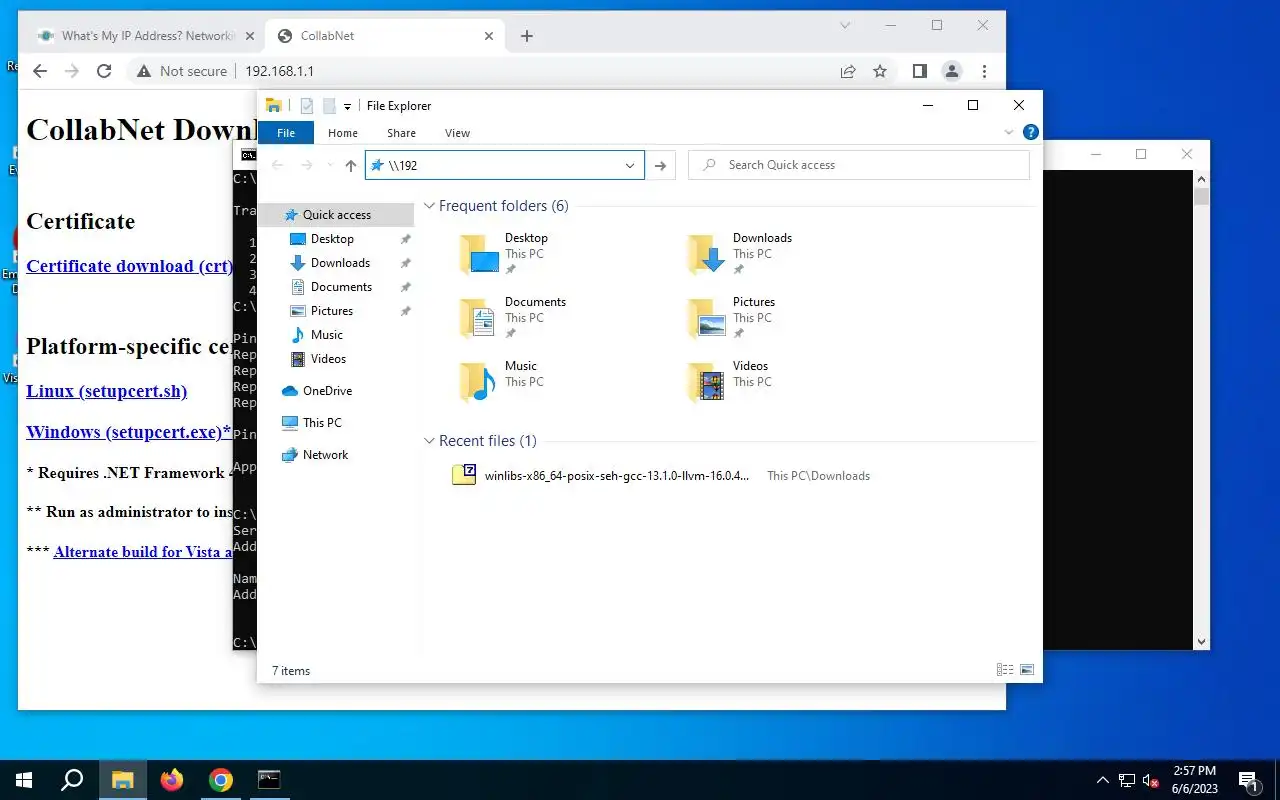Show hidden system tray icons
The width and height of the screenshot is (1280, 800).
(1103, 780)
